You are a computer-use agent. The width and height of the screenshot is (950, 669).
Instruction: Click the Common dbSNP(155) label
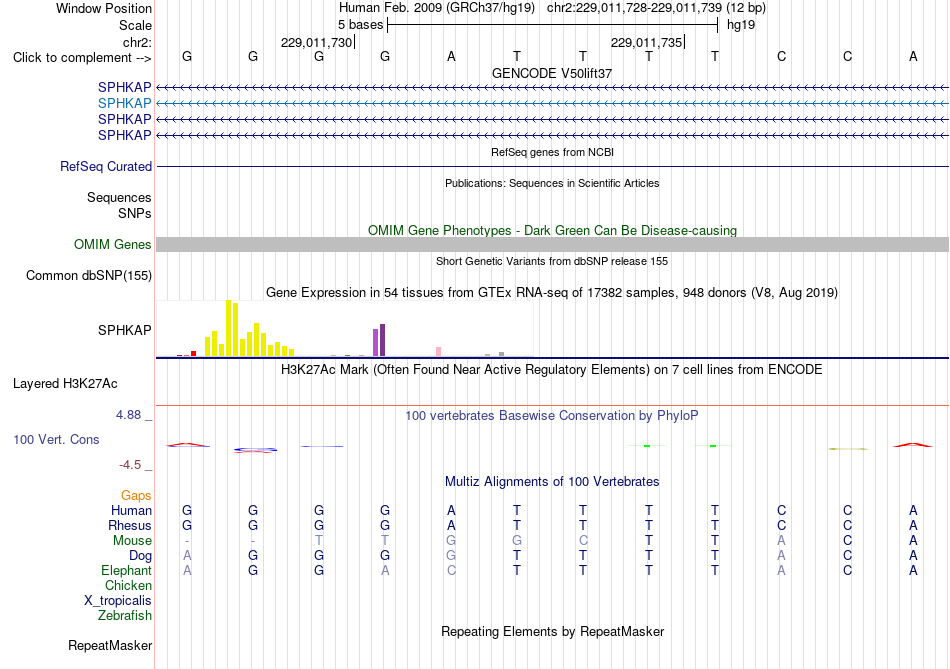coord(88,275)
